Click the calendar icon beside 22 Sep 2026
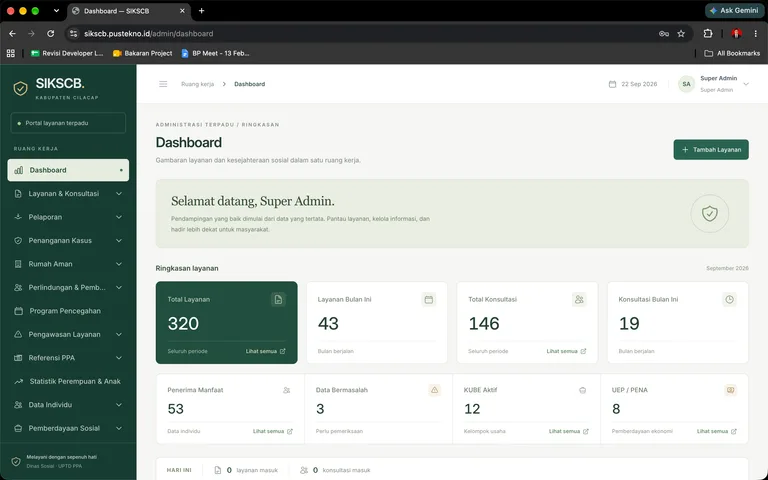This screenshot has height=480, width=768. [x=612, y=84]
